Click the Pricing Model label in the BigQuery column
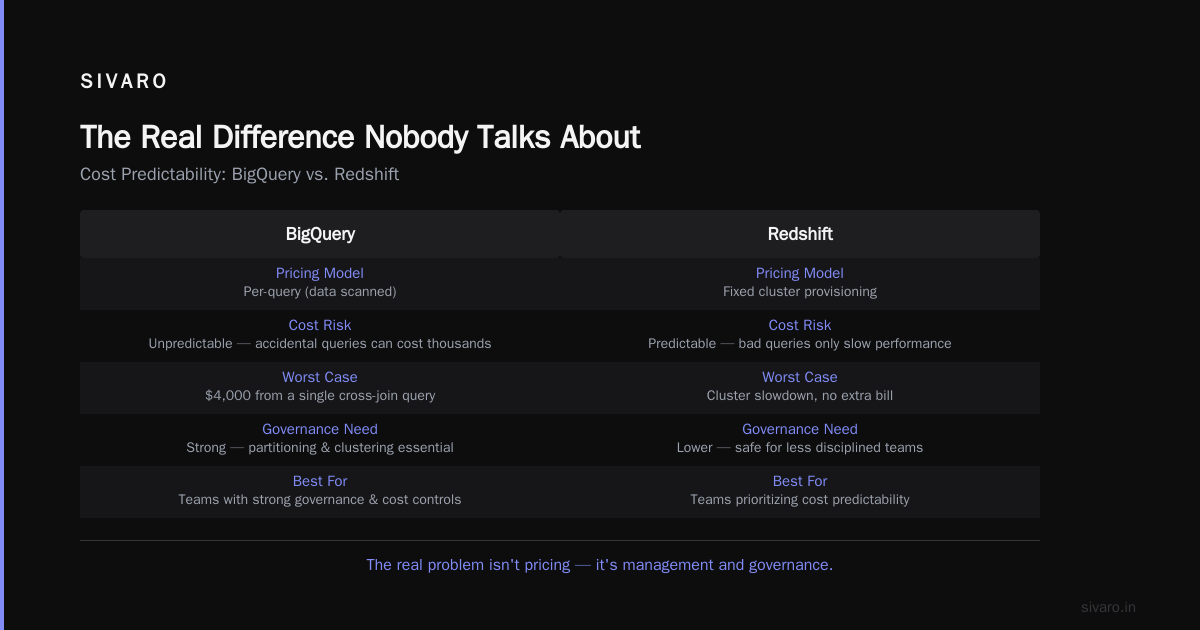Image resolution: width=1200 pixels, height=630 pixels. (x=320, y=273)
